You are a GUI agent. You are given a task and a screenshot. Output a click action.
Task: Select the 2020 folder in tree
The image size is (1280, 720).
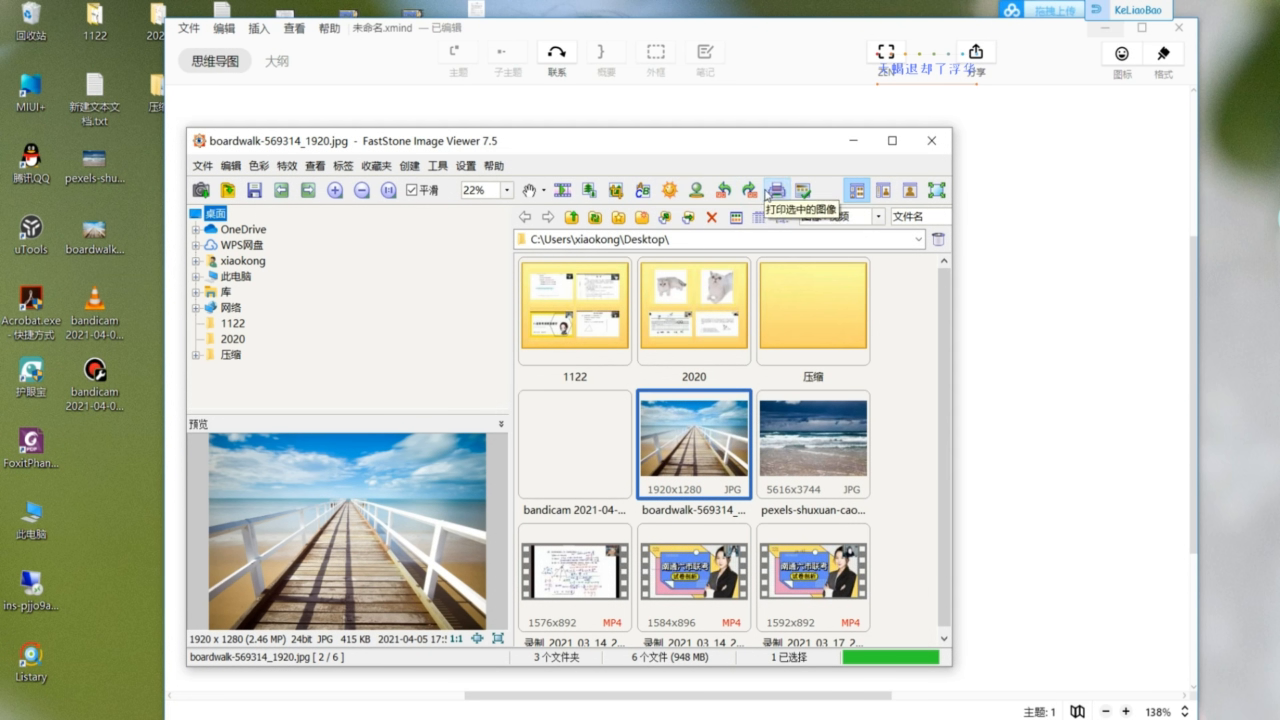point(233,339)
